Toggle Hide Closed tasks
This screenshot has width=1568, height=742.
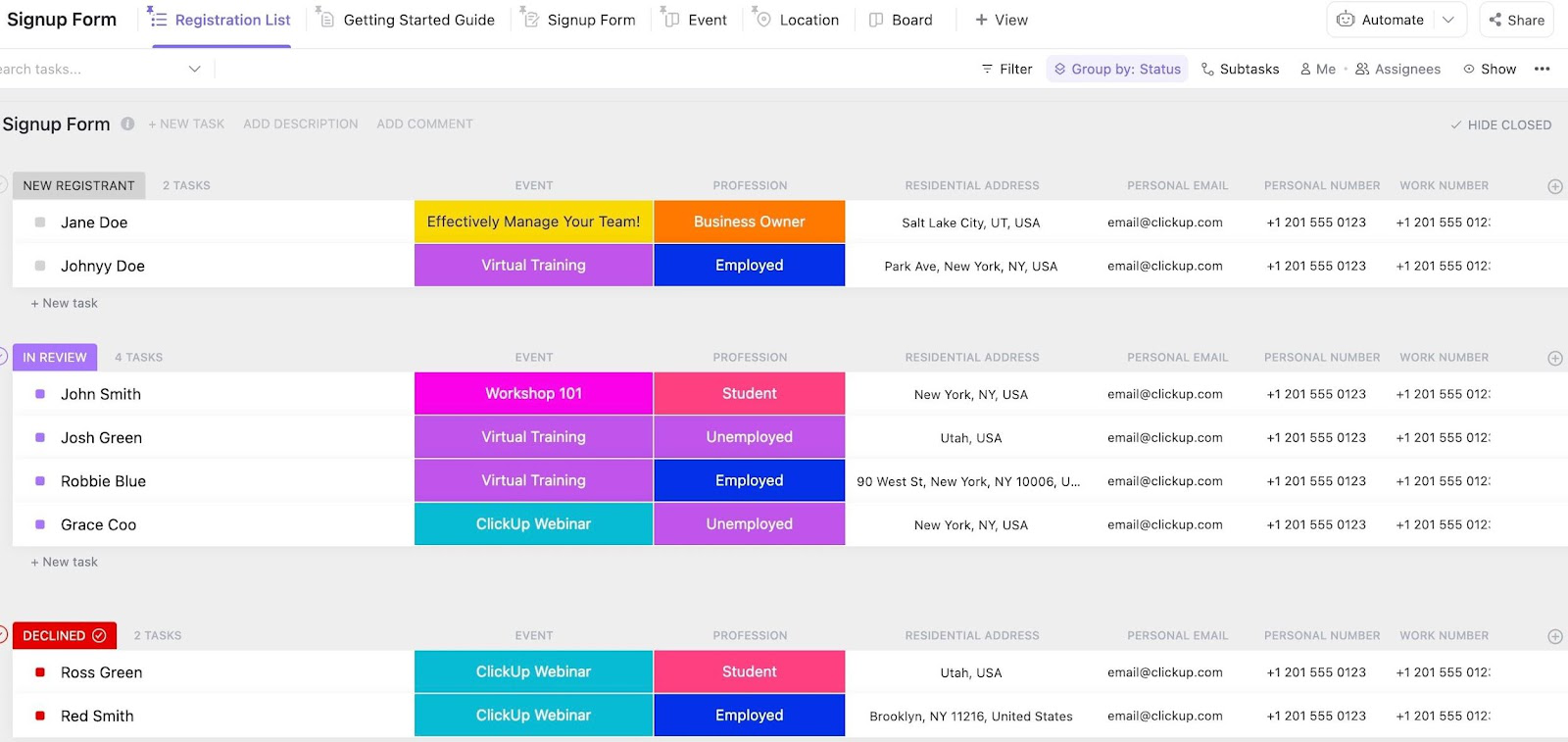tap(1500, 125)
